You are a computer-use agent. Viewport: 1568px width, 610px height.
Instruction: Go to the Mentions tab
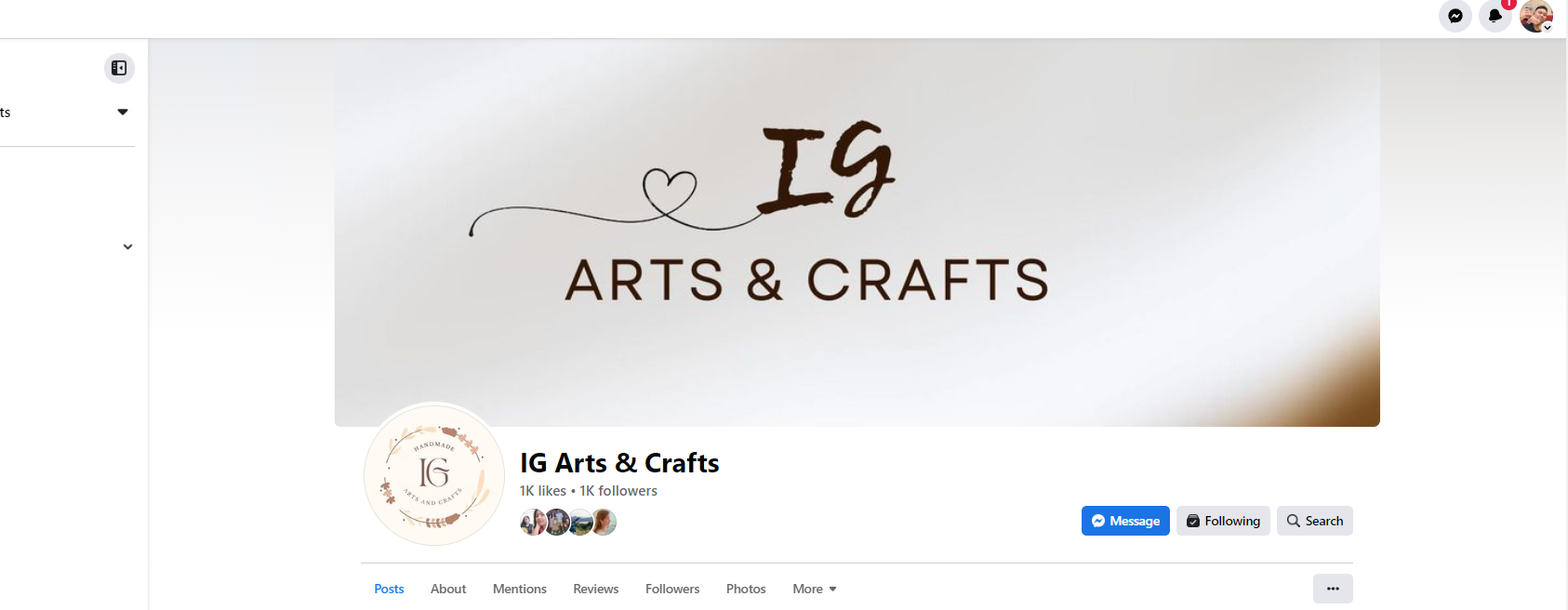pos(520,589)
